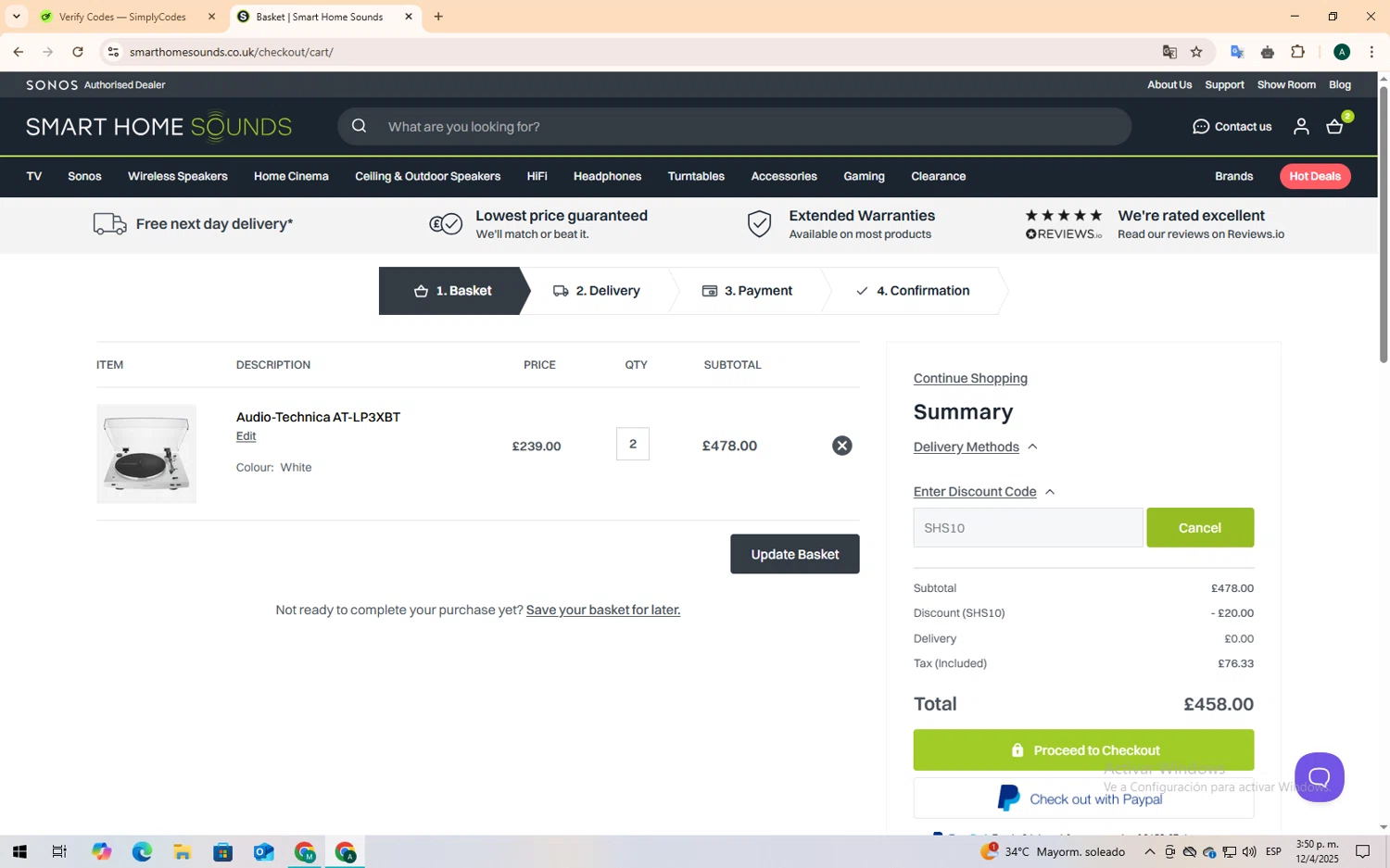View site information icon in address bar
This screenshot has height=868, width=1390.
(x=113, y=52)
